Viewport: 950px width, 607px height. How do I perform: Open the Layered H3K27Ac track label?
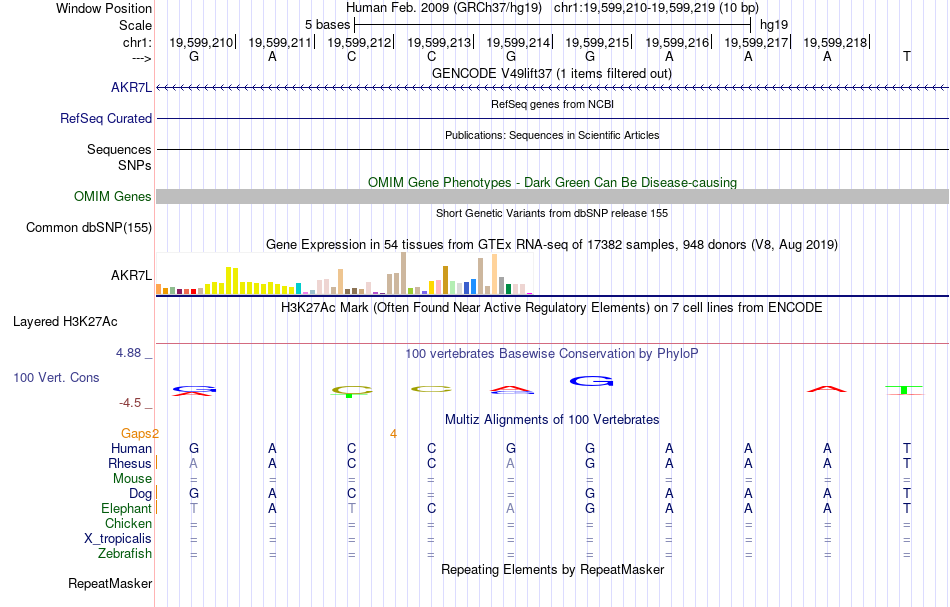[x=65, y=322]
